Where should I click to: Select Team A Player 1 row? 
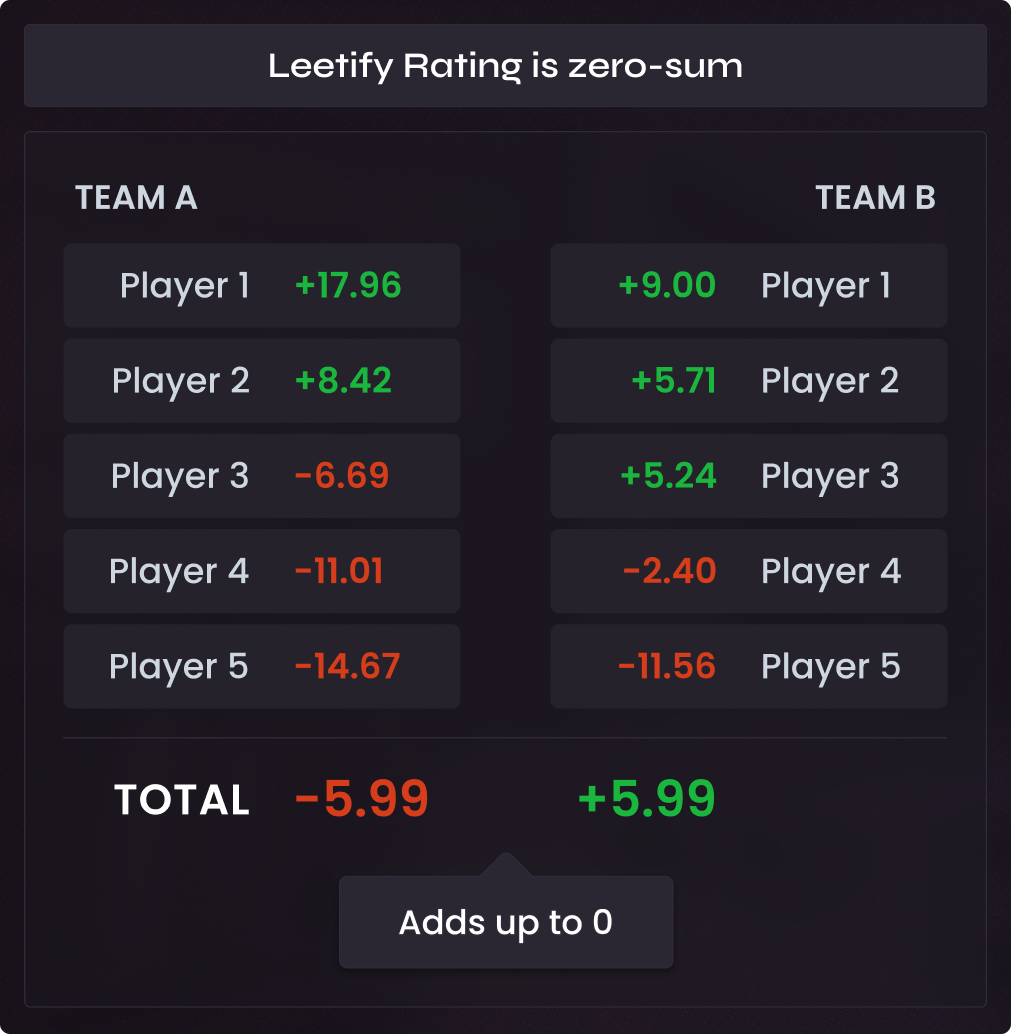[261, 286]
